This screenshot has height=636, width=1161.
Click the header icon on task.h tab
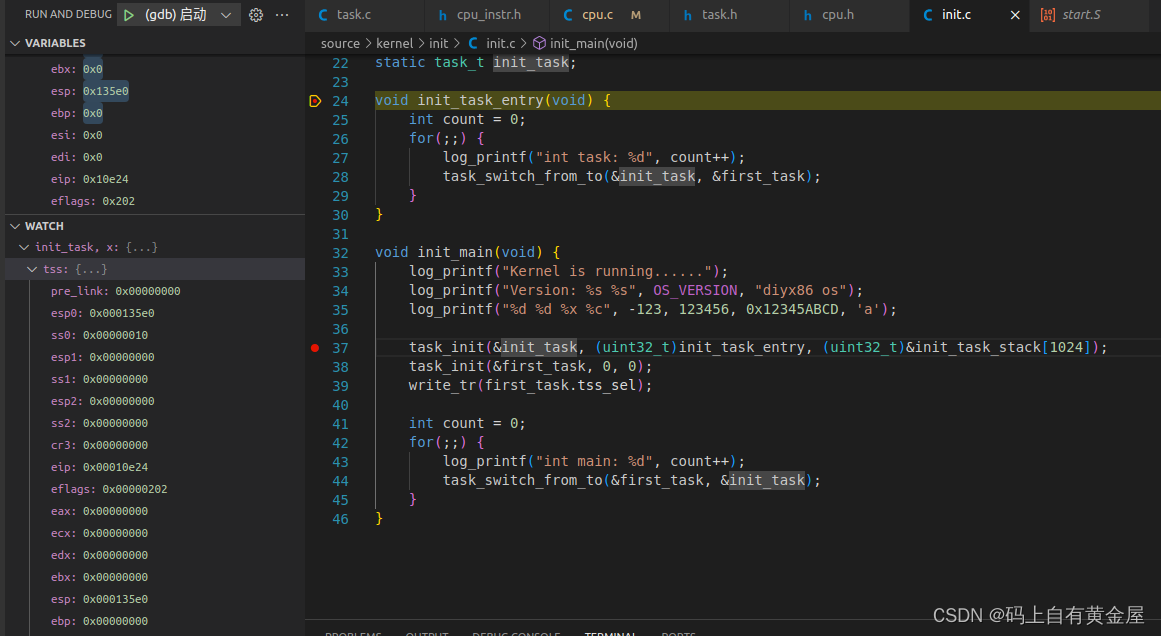[x=688, y=15]
